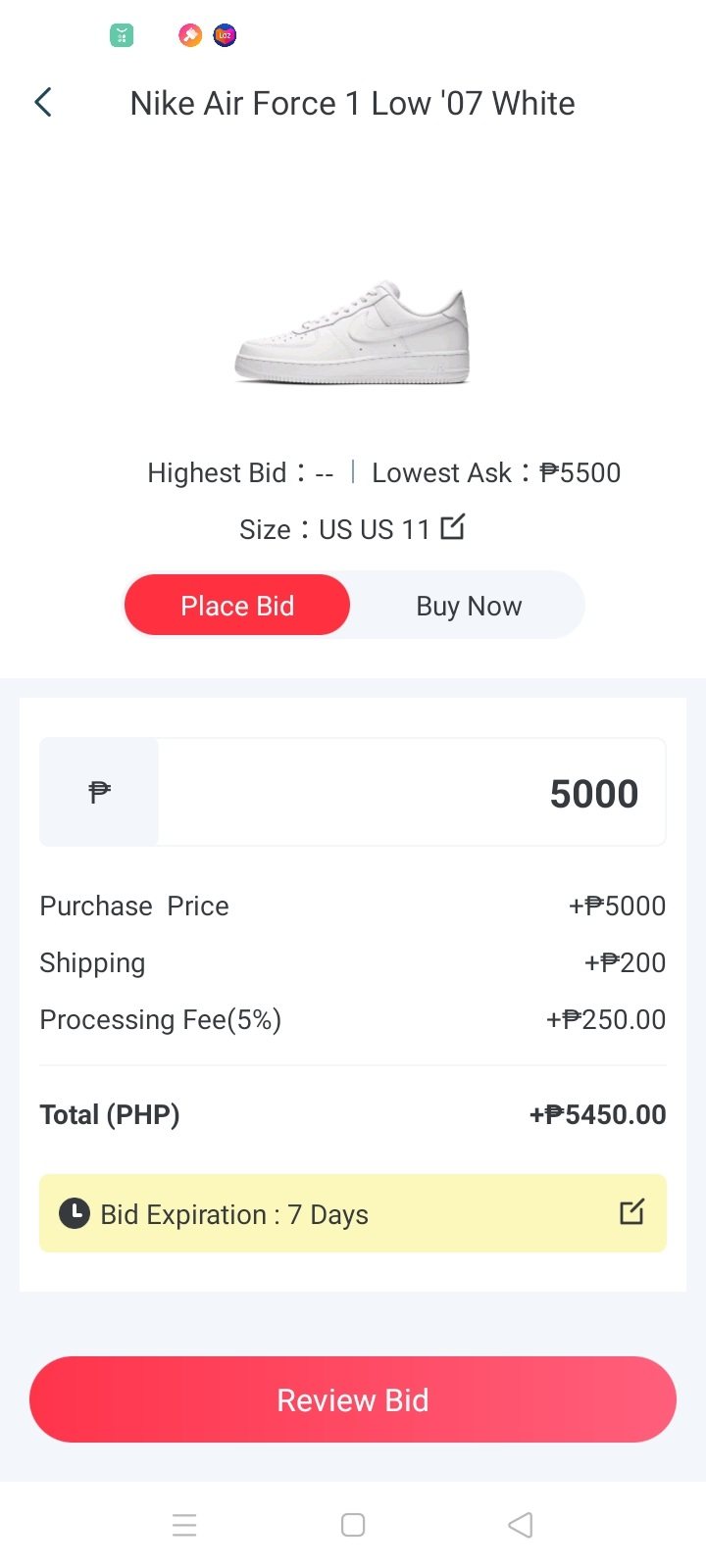Open the green notification icon in status bar
Viewport: 706px width, 1568px height.
[x=121, y=36]
